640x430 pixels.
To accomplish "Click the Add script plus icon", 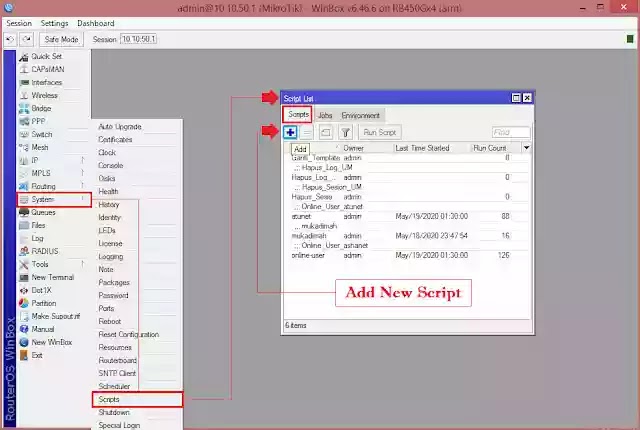I will (x=290, y=132).
